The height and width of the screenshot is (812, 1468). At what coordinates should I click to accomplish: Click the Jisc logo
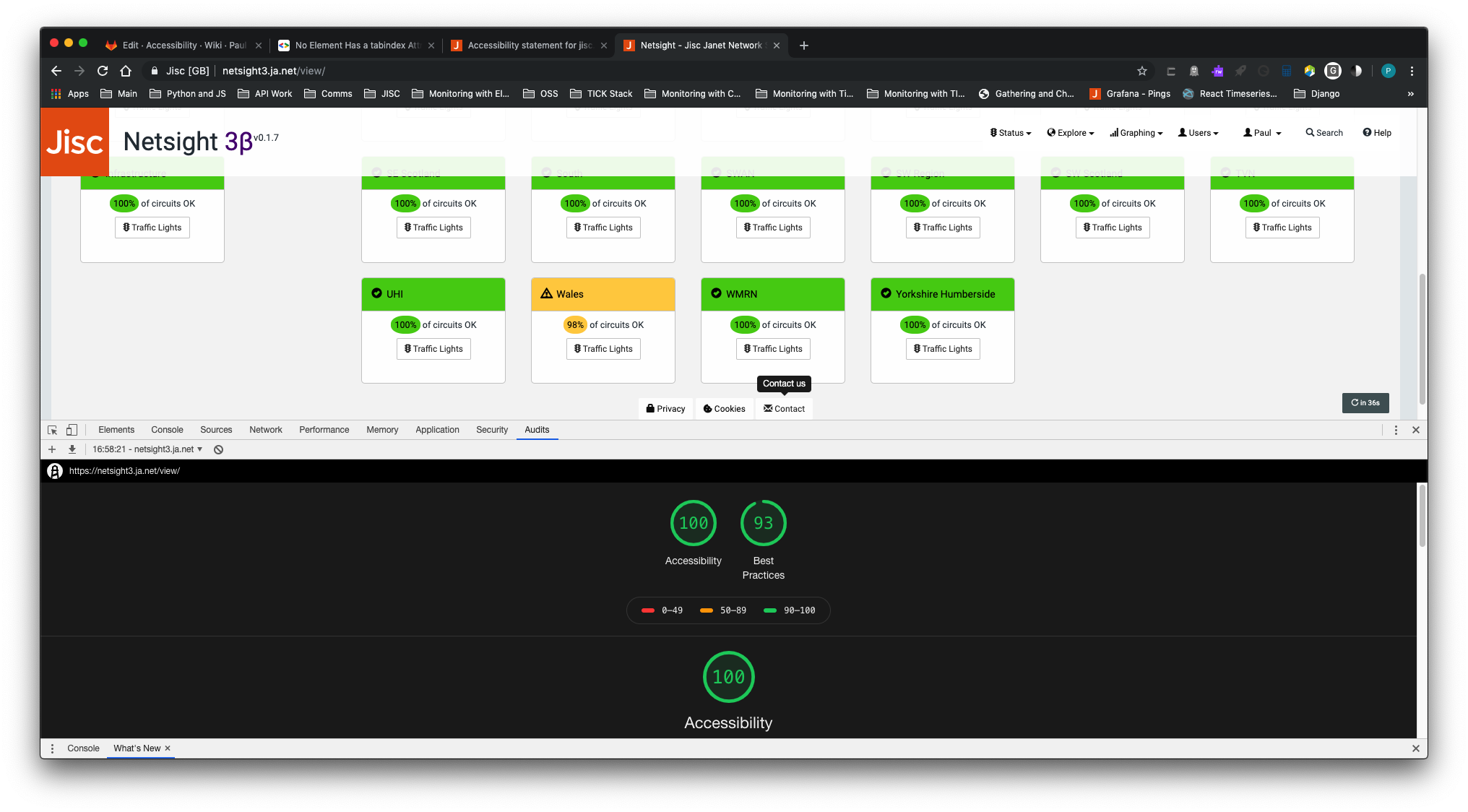[x=75, y=142]
